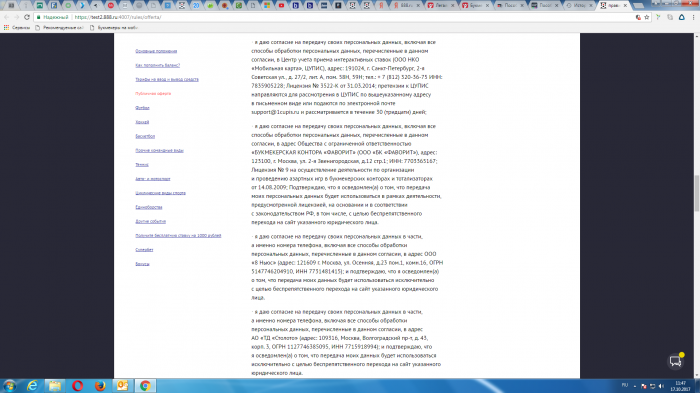This screenshot has width=700, height=393.
Task: Open the 'Футбол' rules link
Action: [x=142, y=108]
